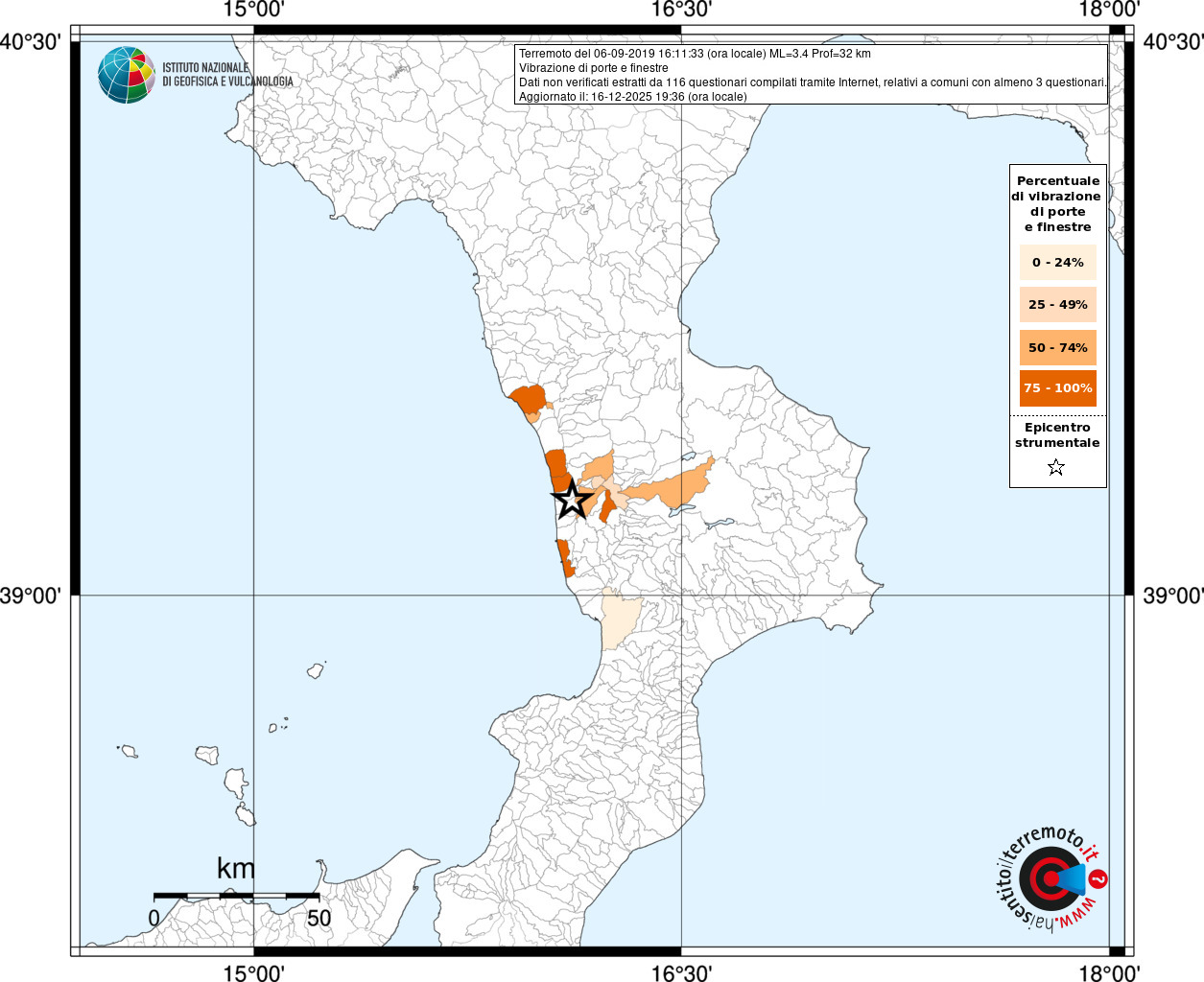Click the 'Dati non verificati' info line
1204x982 pixels.
pos(813,82)
